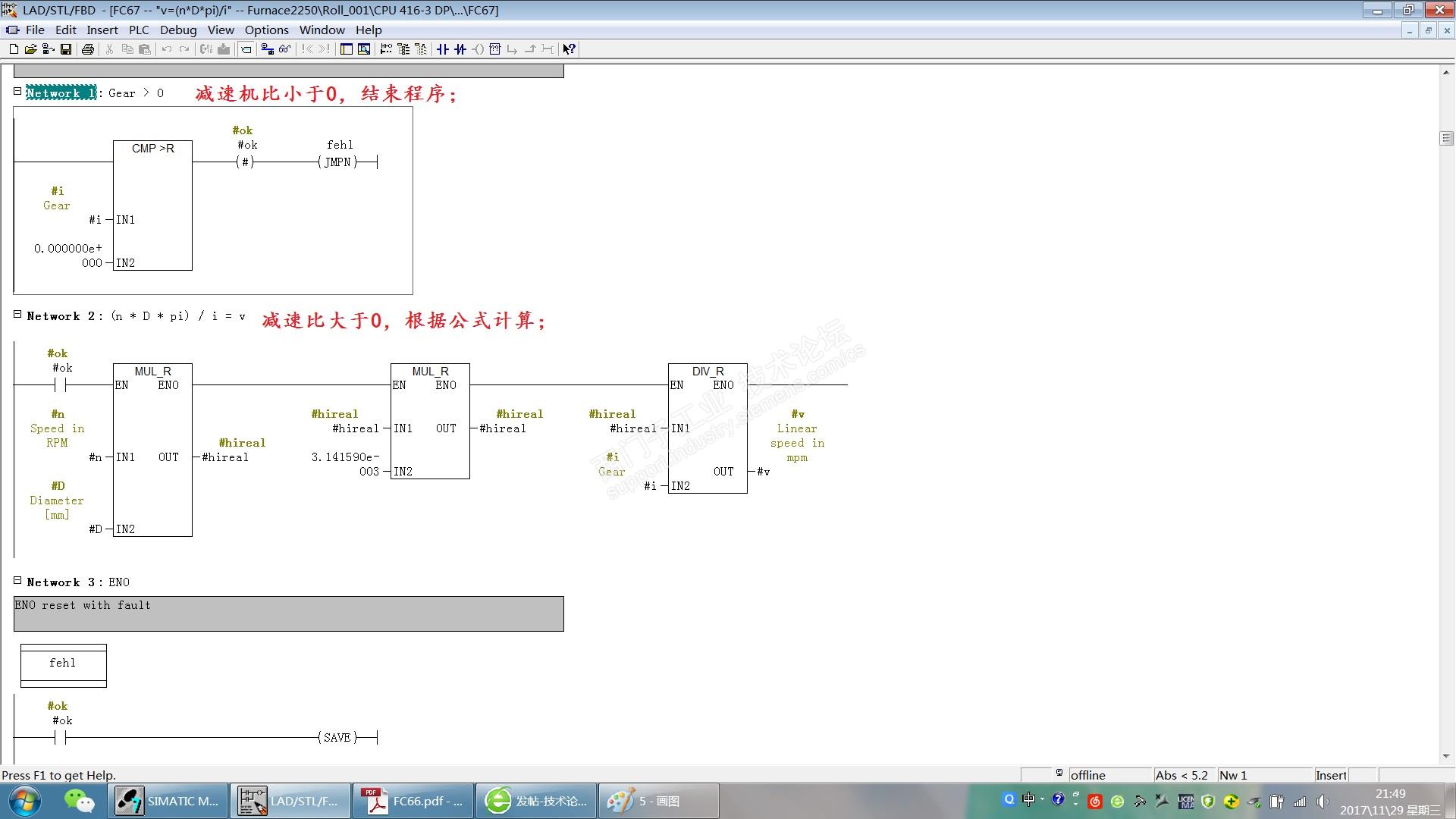Open FC66.pdf from the taskbar

(415, 801)
